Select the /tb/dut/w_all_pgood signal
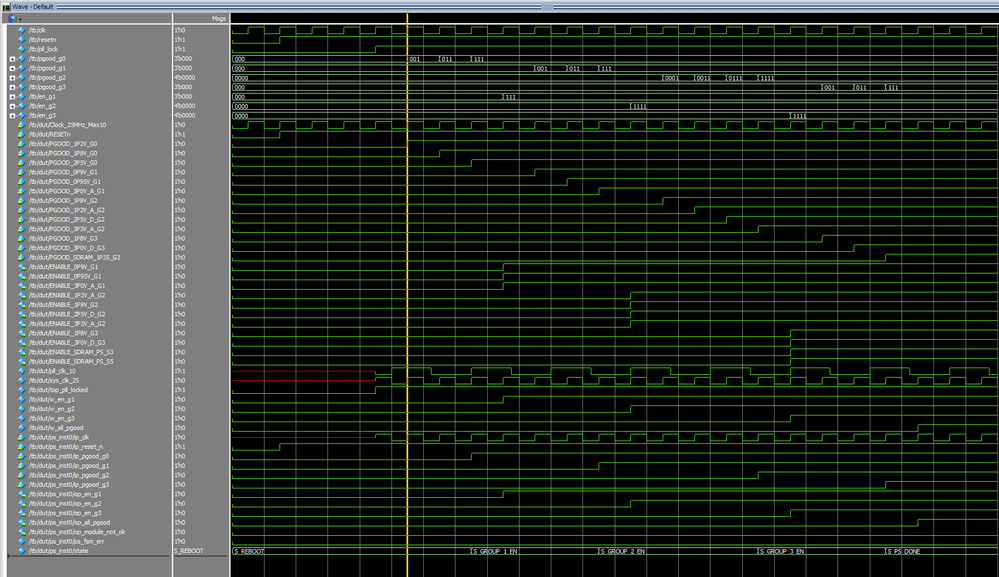999x577 pixels. pyautogui.click(x=58, y=428)
